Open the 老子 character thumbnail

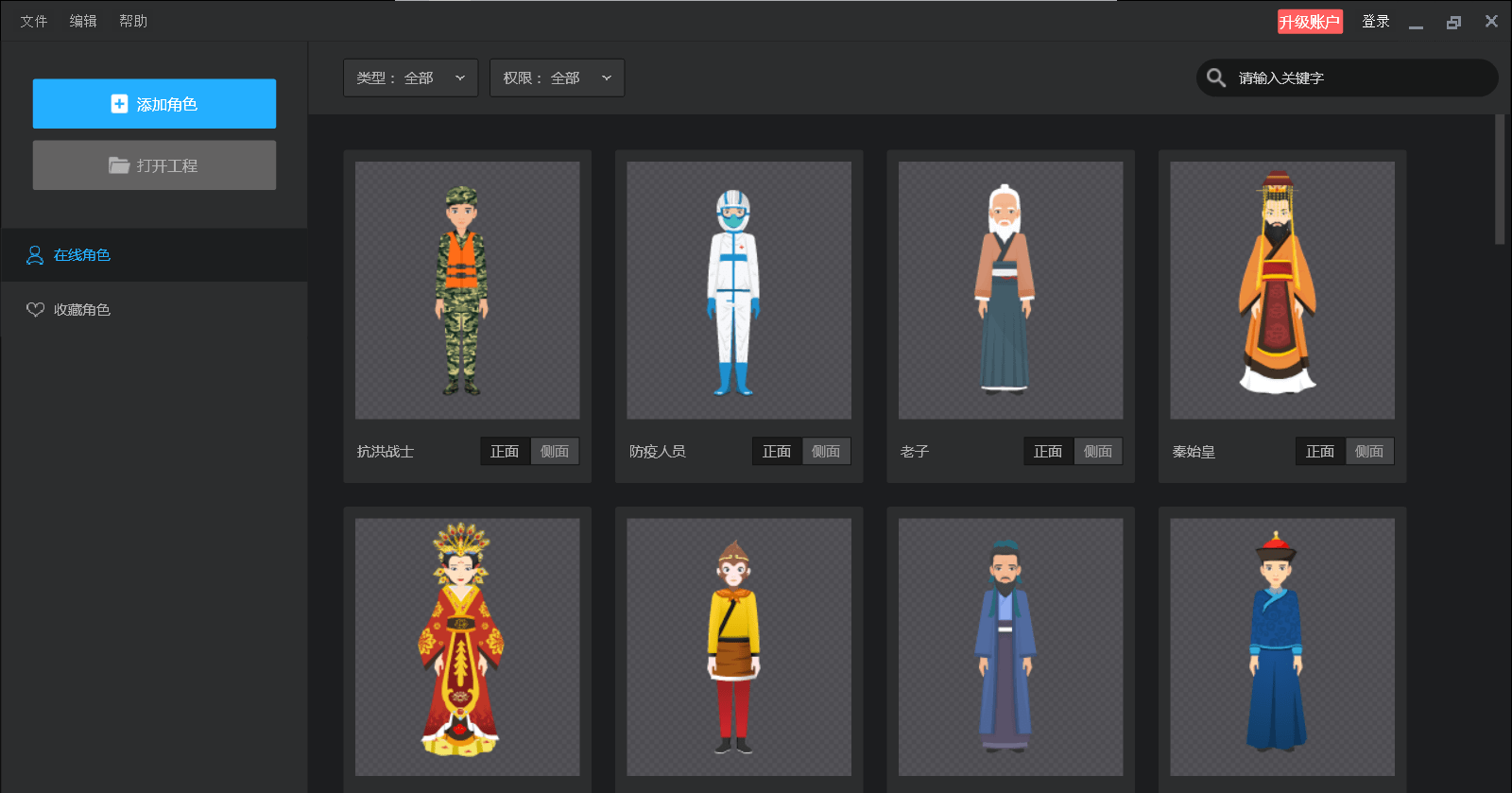tap(1010, 290)
